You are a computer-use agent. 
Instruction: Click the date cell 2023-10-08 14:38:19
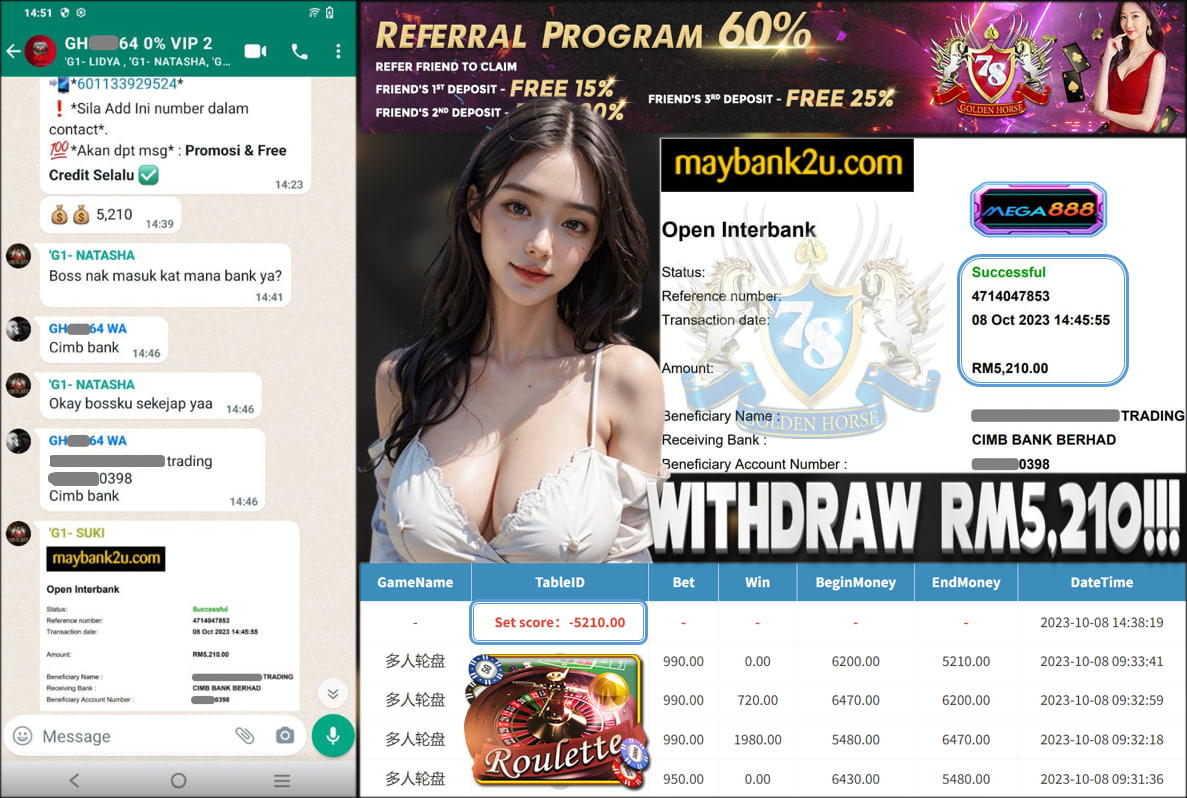coord(1101,622)
